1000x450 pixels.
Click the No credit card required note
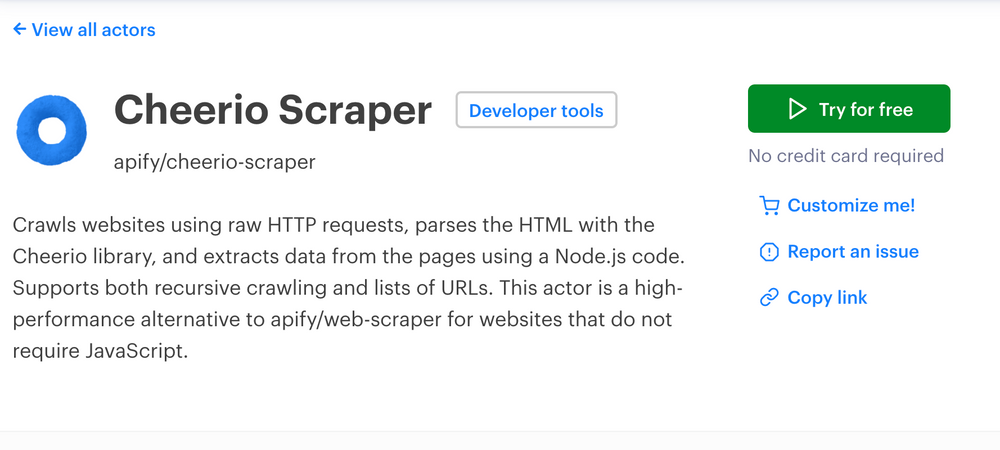[846, 156]
